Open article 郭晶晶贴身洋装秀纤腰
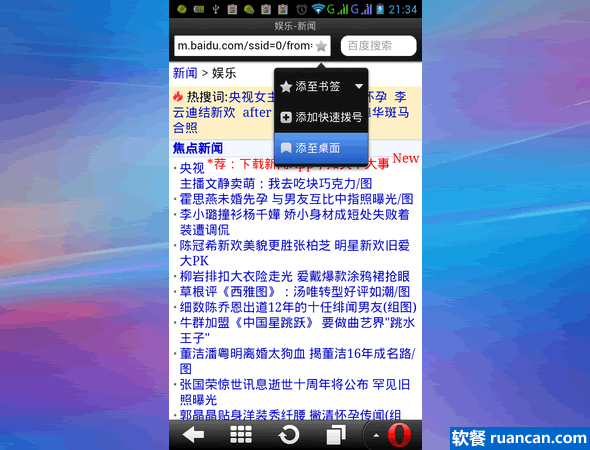Viewport: 590px width, 450px height. [x=290, y=415]
